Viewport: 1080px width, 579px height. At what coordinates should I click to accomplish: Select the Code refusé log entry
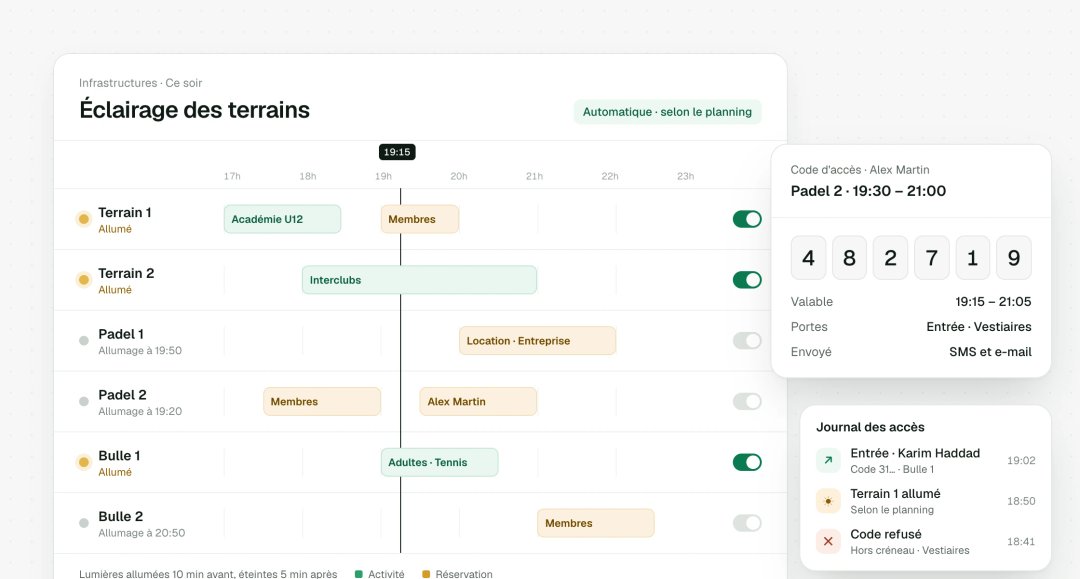click(x=925, y=542)
